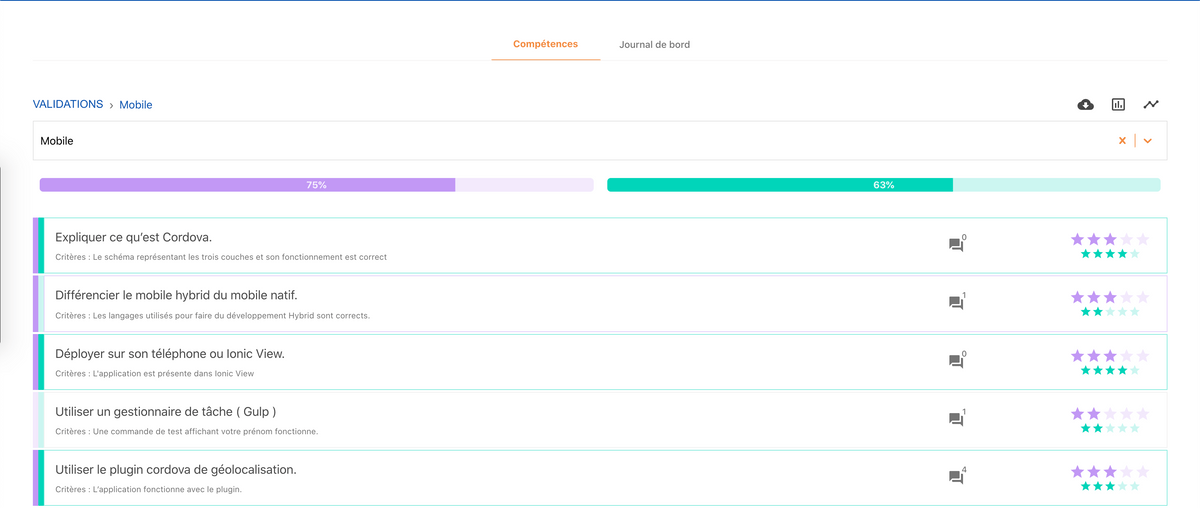Download validations via the cloud icon
The width and height of the screenshot is (1200, 508).
1086,104
